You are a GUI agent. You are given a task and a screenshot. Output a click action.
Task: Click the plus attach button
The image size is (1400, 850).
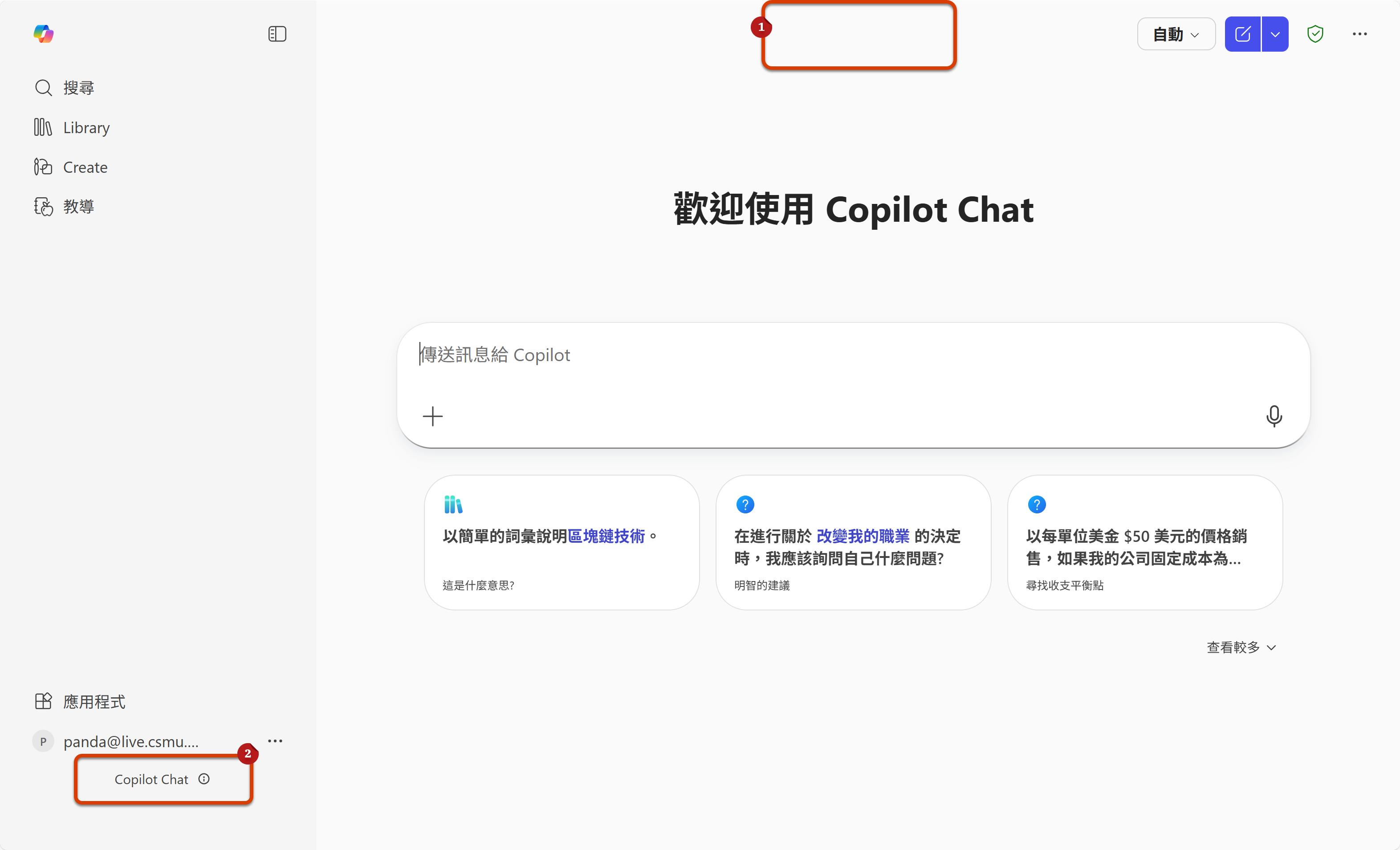(x=432, y=416)
